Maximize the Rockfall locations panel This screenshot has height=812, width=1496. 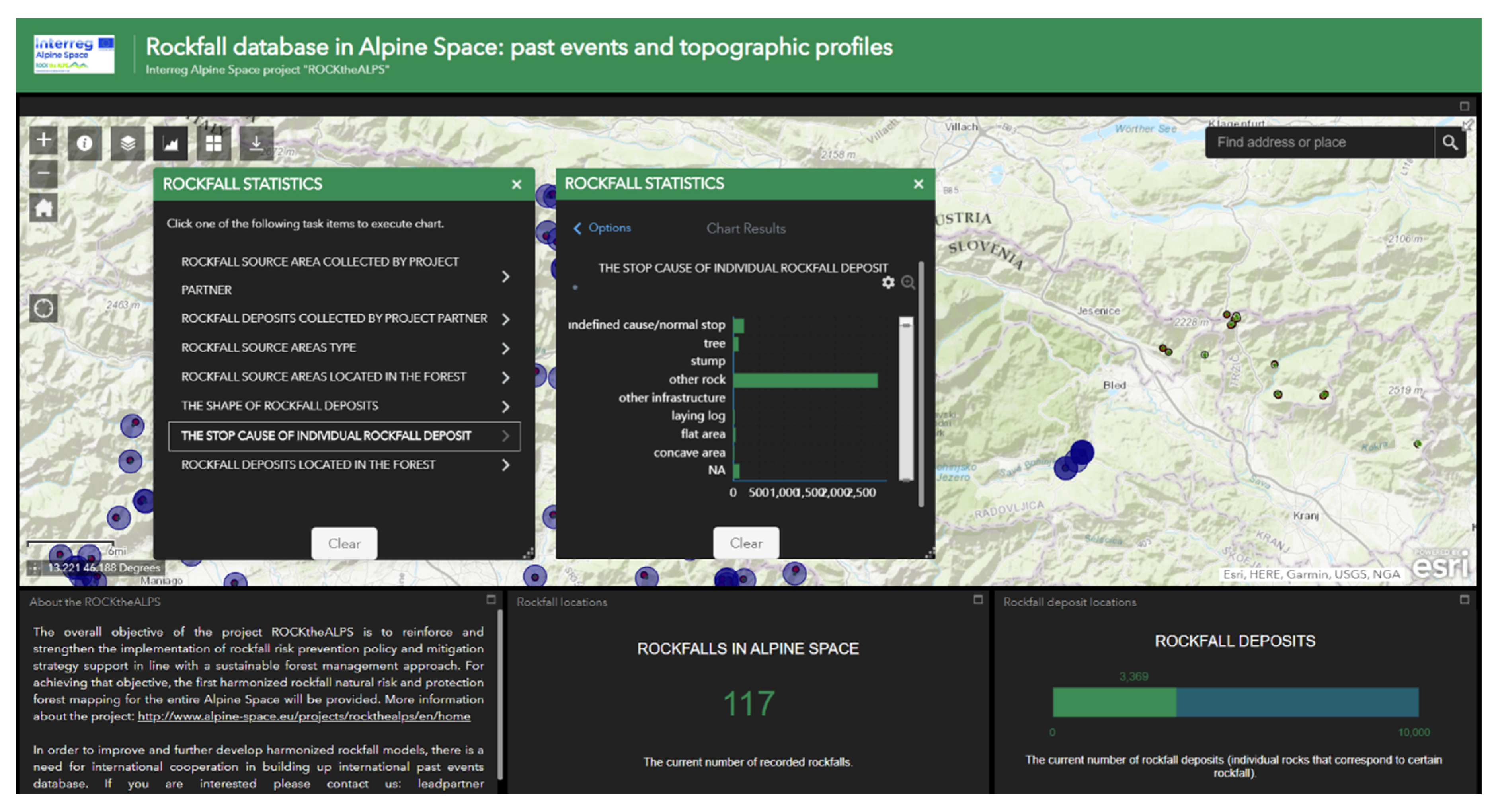(978, 600)
